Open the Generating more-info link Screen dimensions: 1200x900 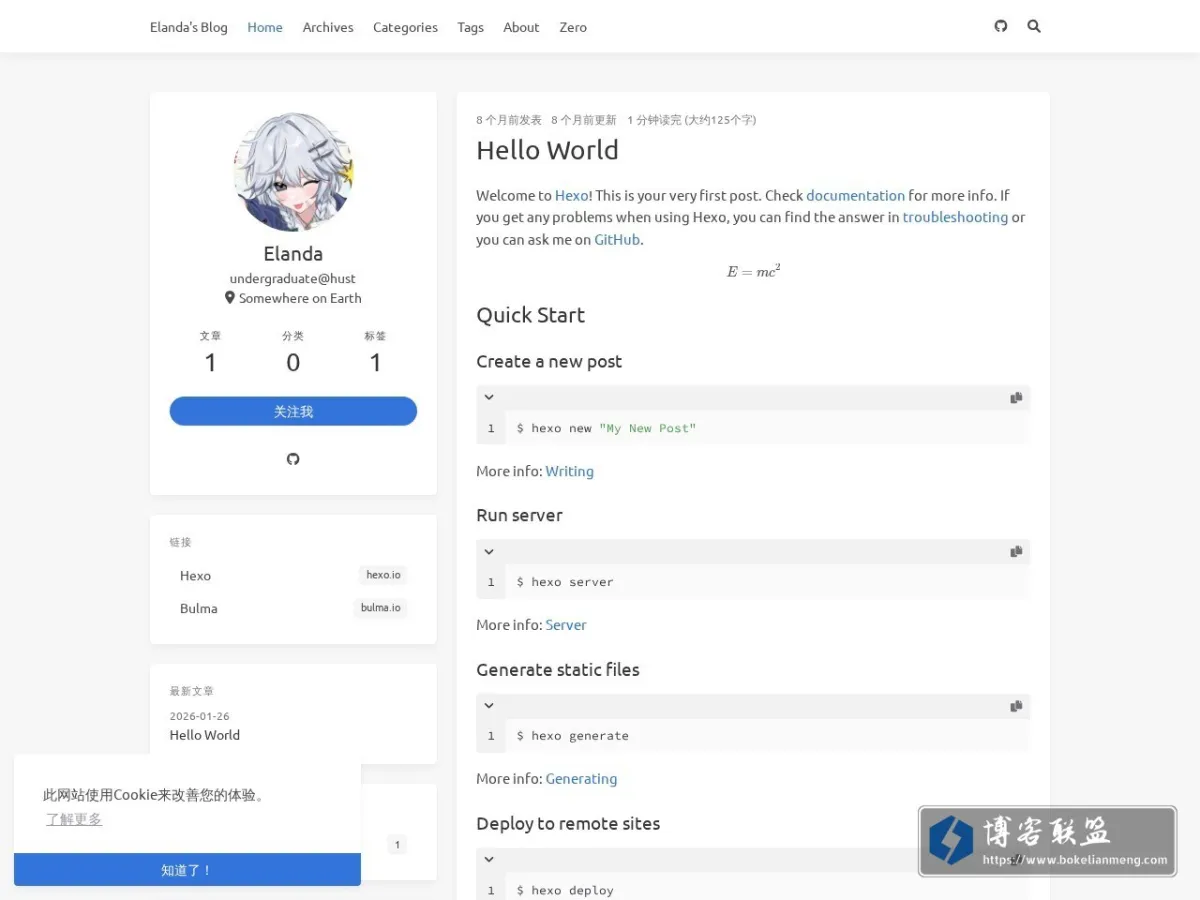[x=581, y=779]
